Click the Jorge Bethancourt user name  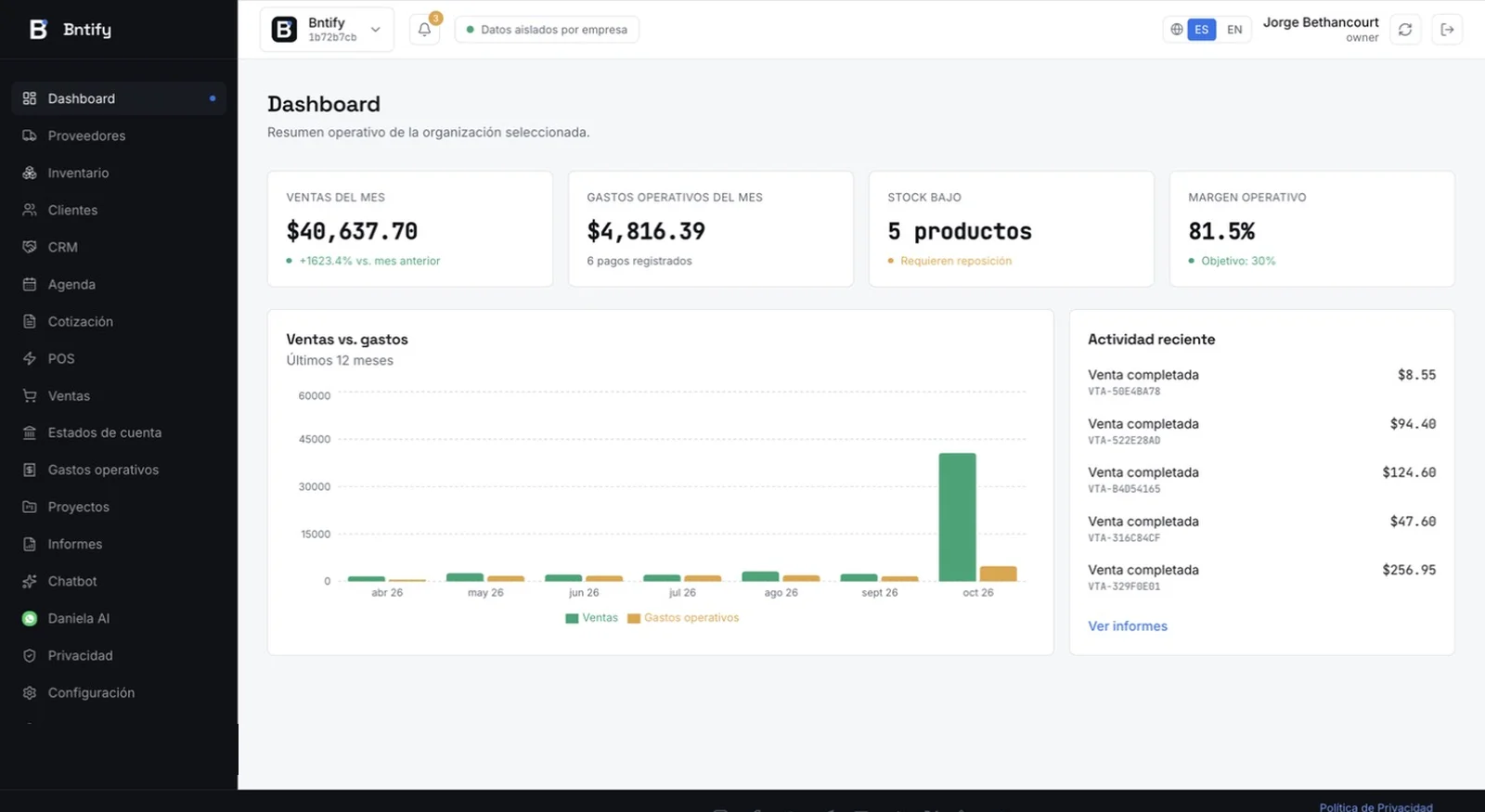point(1321,22)
